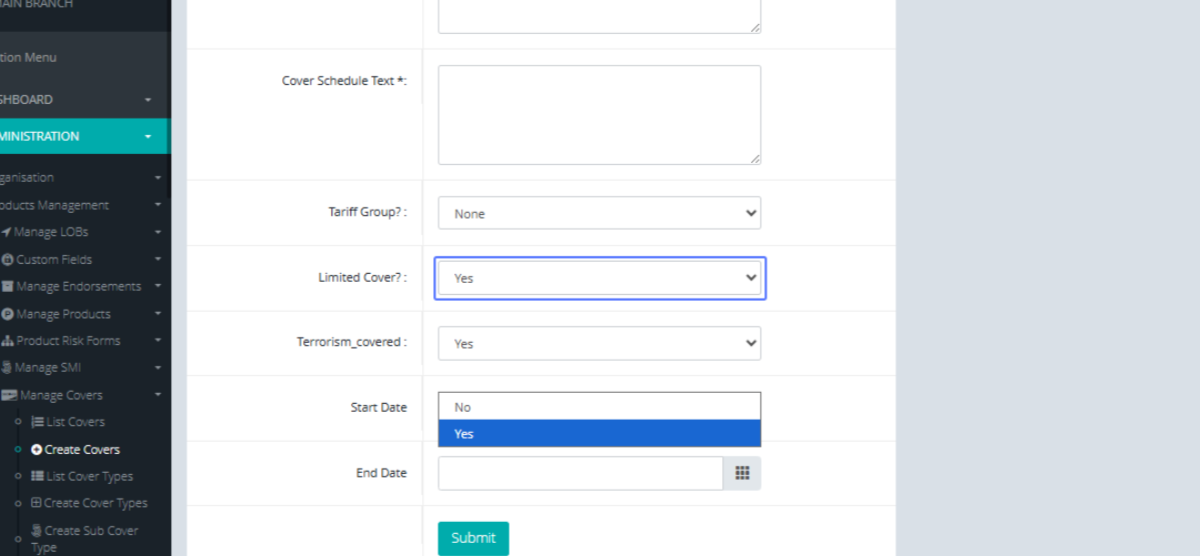Click the Cover Schedule Text area

pos(599,115)
